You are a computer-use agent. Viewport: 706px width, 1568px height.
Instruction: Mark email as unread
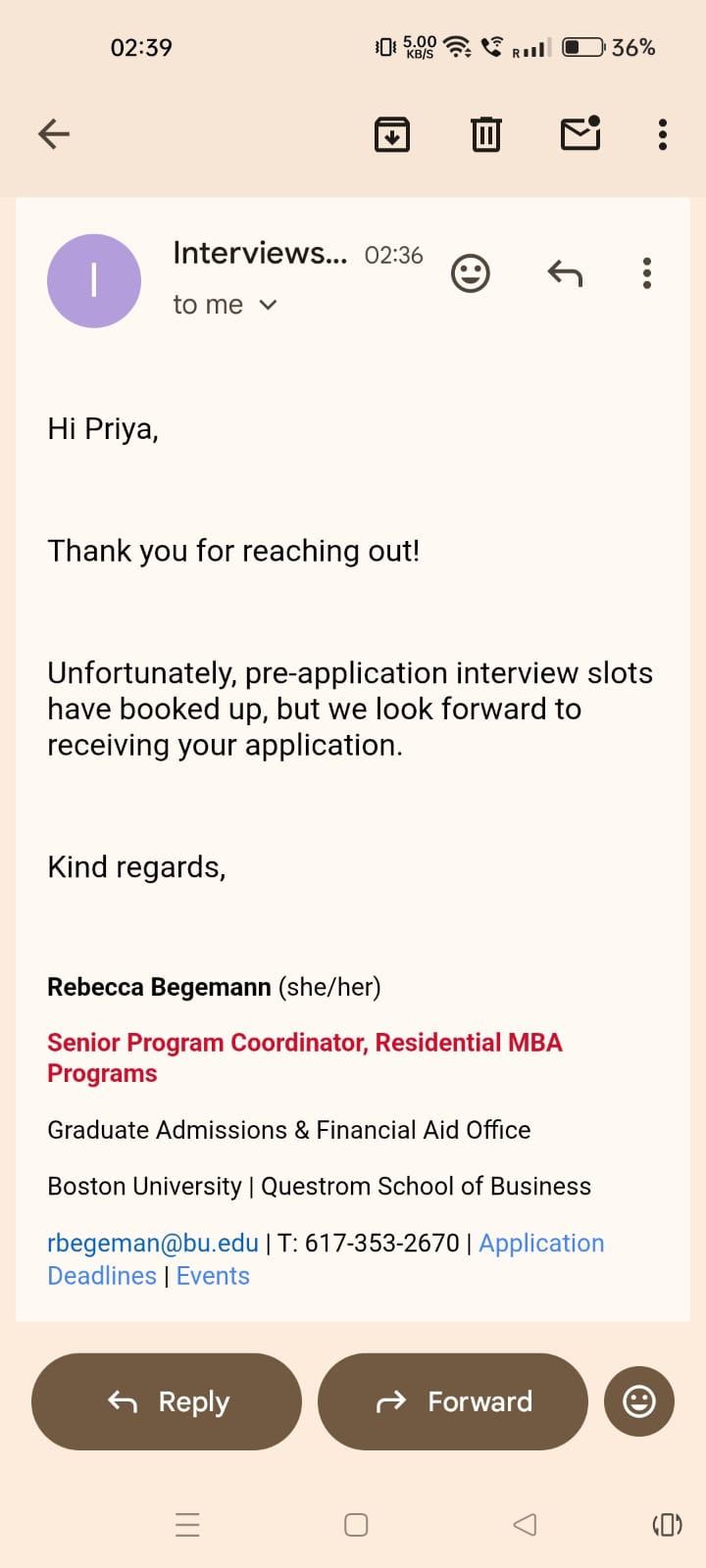580,133
